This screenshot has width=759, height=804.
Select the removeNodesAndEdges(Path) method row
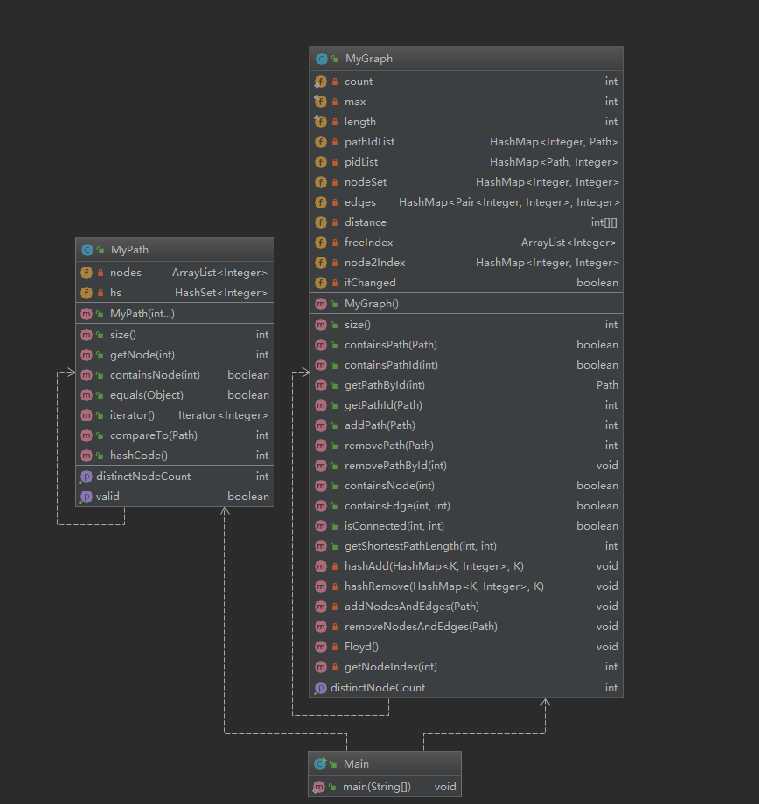pyautogui.click(x=467, y=627)
